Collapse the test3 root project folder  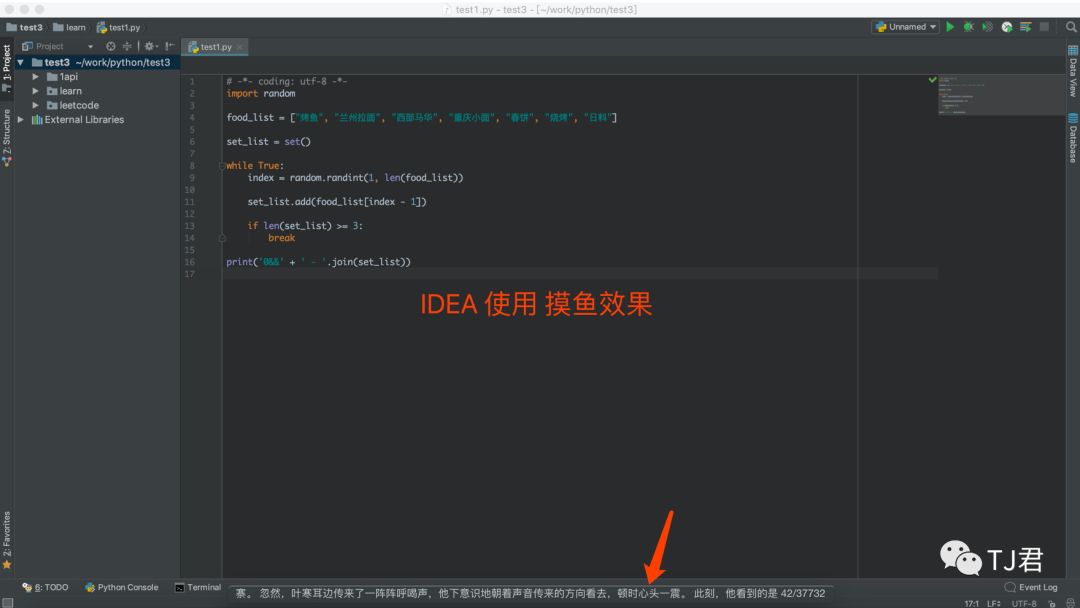click(21, 62)
